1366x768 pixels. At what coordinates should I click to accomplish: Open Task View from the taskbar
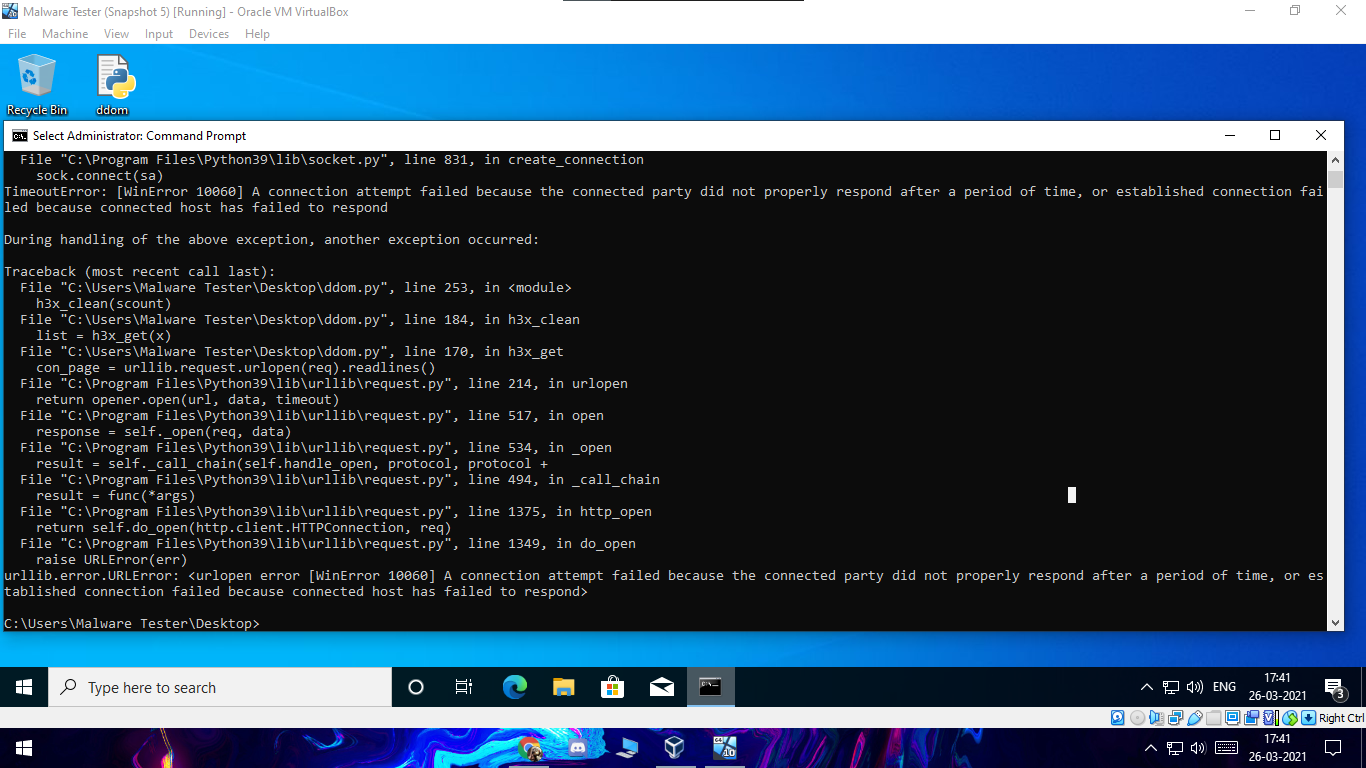coord(463,687)
